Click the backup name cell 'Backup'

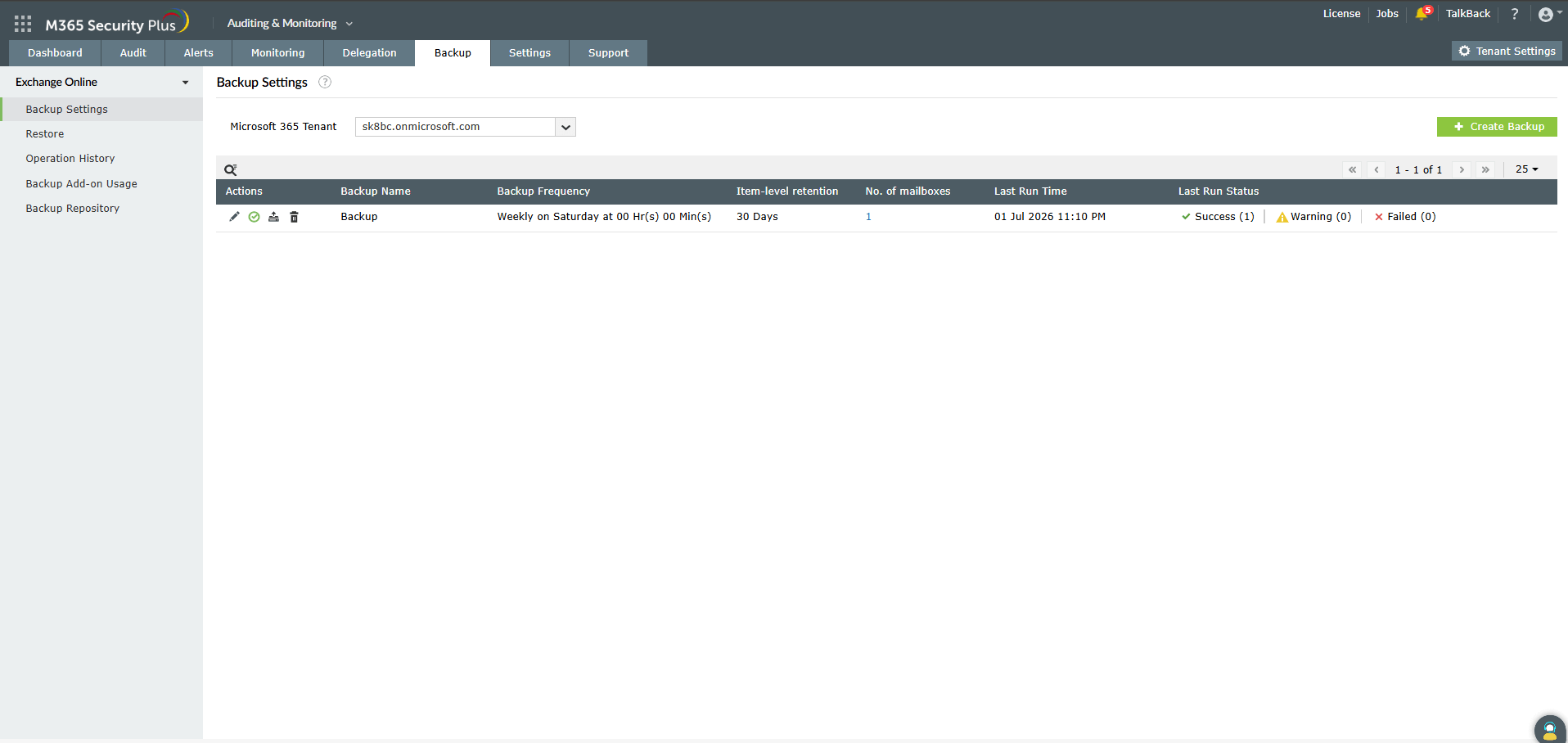point(359,217)
